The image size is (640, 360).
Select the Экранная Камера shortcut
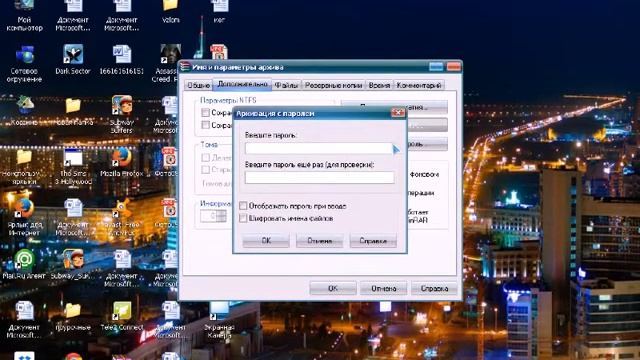[219, 320]
